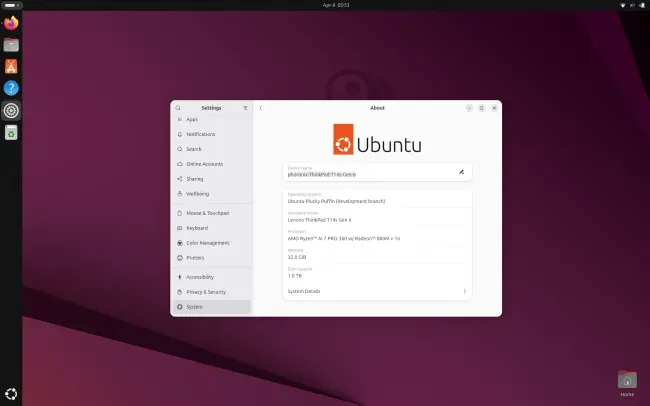
Task: Click the Privacy & Security hand icon
Action: pos(179,292)
